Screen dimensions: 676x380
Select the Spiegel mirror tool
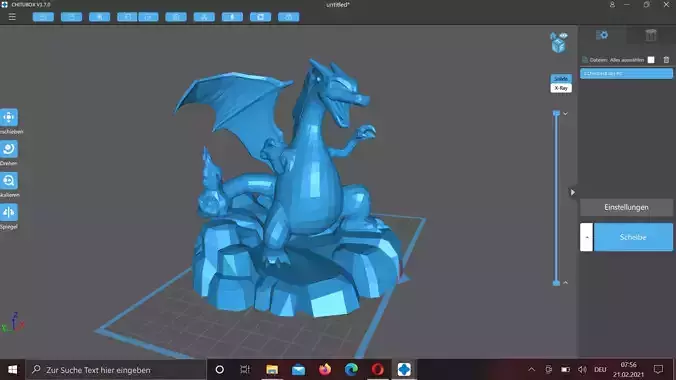coord(9,212)
